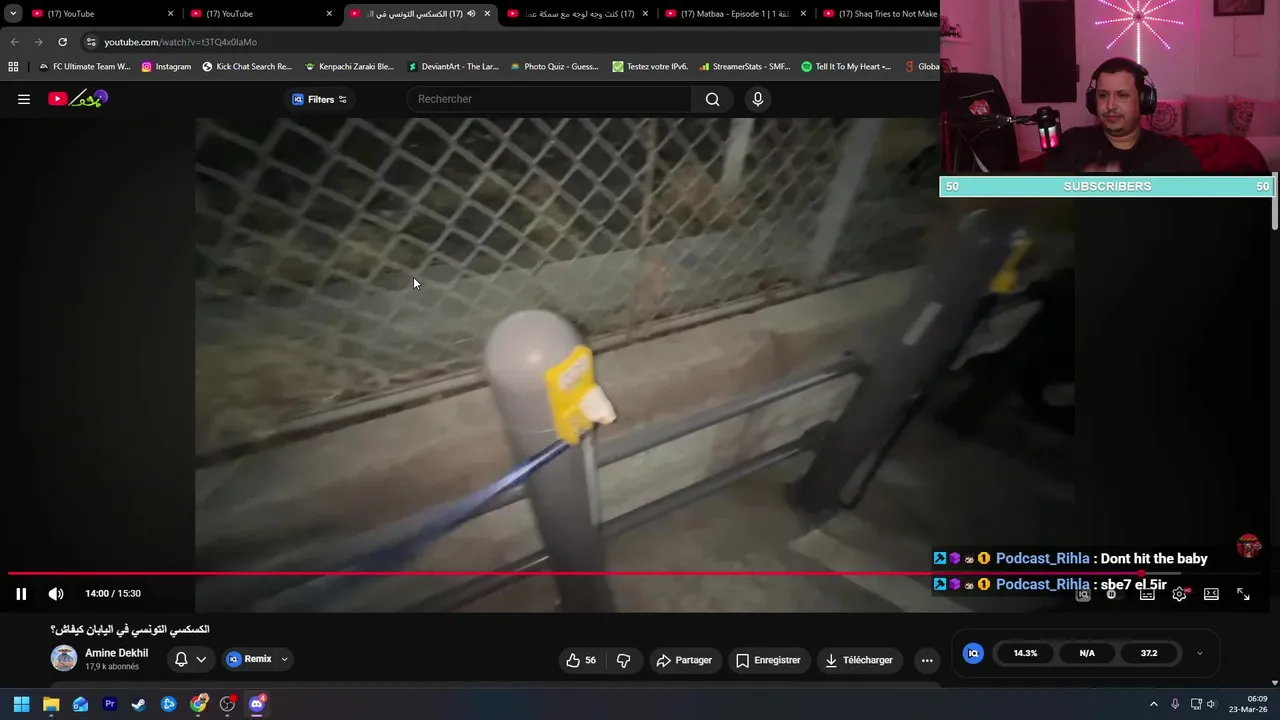Image resolution: width=1280 pixels, height=720 pixels.
Task: Focus the Rechercher search field
Action: pyautogui.click(x=549, y=99)
